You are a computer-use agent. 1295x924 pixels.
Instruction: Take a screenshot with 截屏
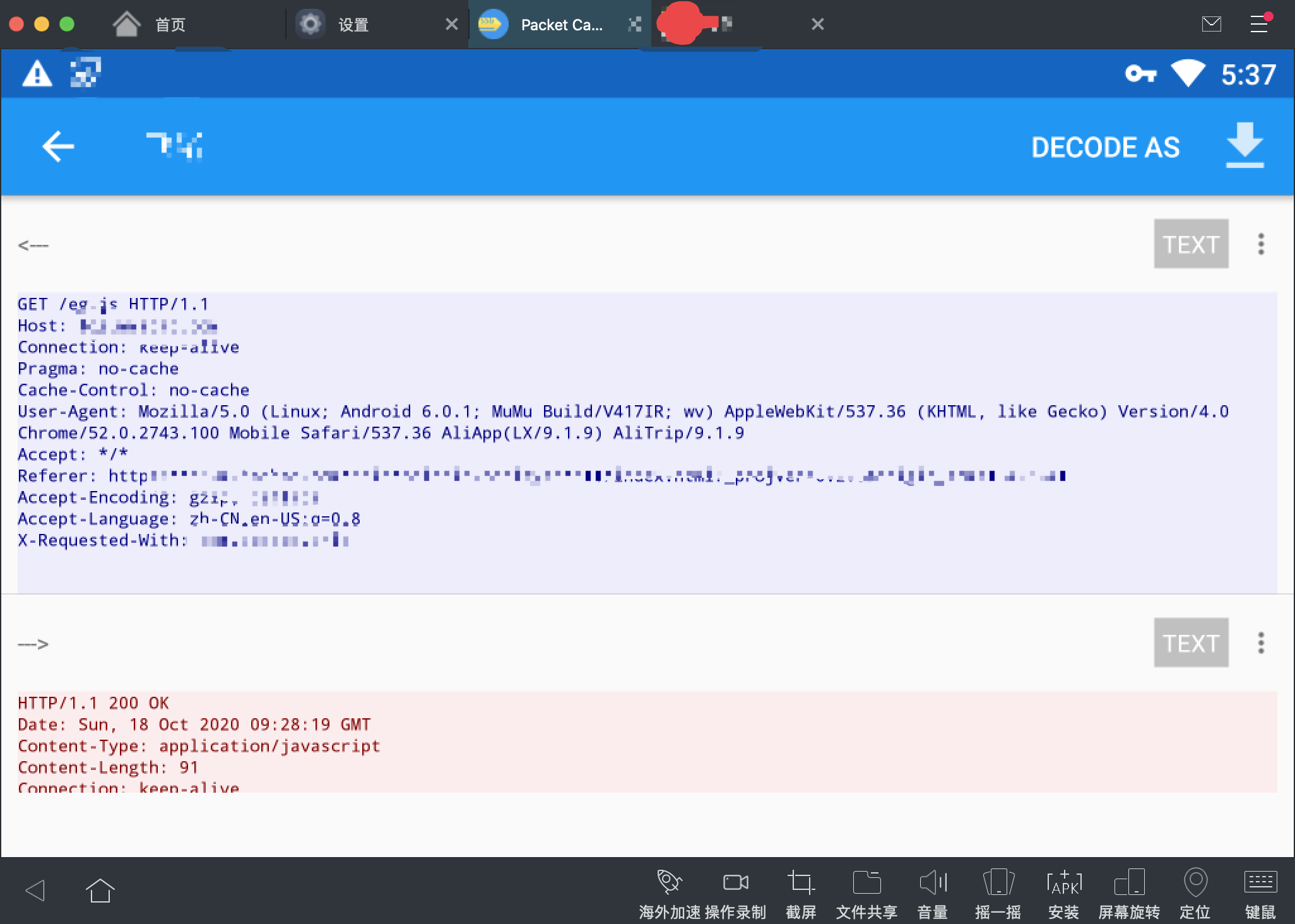pyautogui.click(x=801, y=895)
